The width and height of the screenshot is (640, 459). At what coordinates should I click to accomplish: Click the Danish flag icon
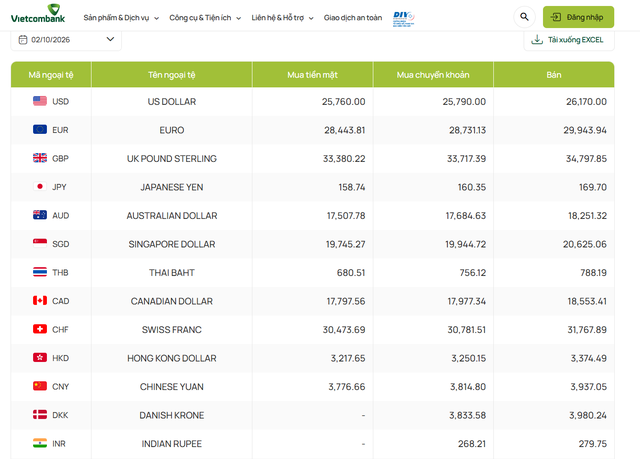tap(40, 415)
